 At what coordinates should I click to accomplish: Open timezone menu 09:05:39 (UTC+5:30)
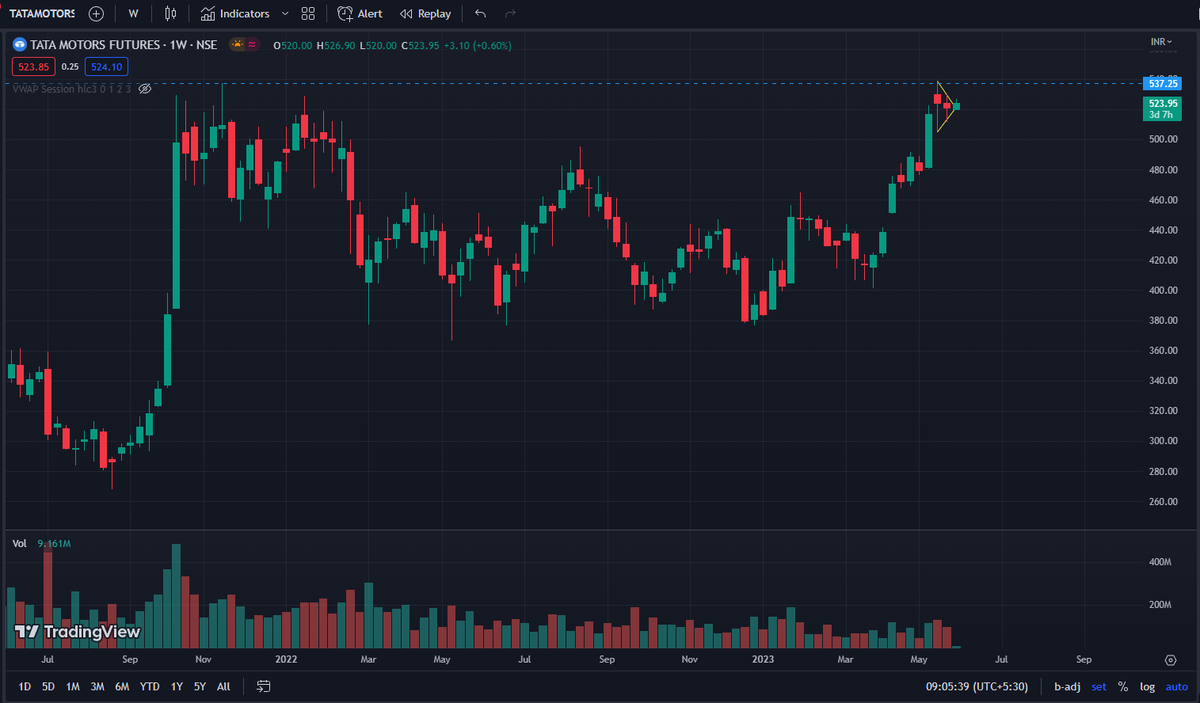click(x=978, y=687)
